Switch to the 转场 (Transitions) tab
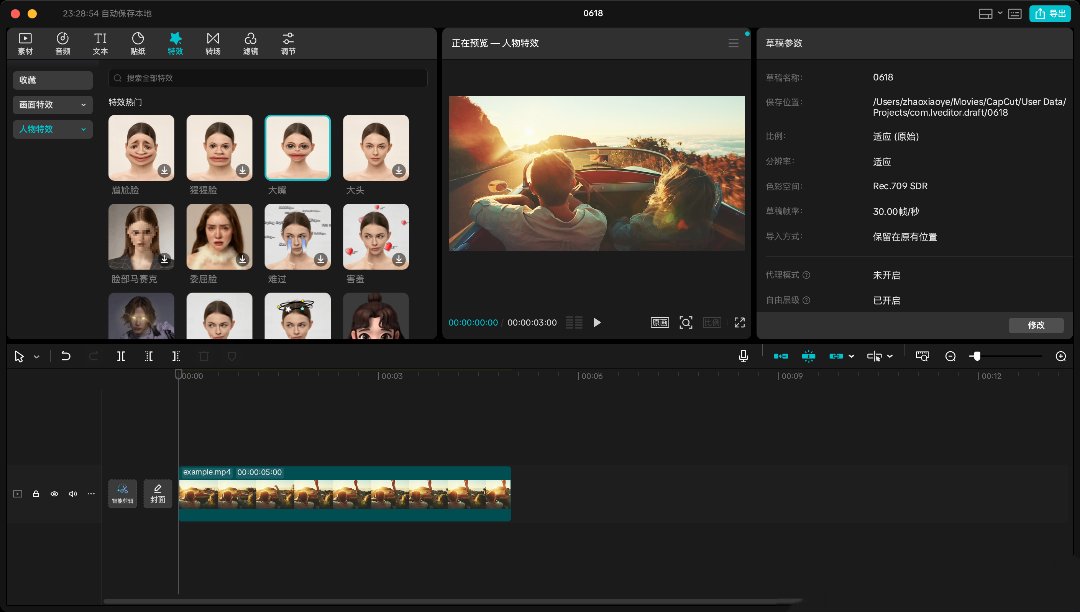 213,42
